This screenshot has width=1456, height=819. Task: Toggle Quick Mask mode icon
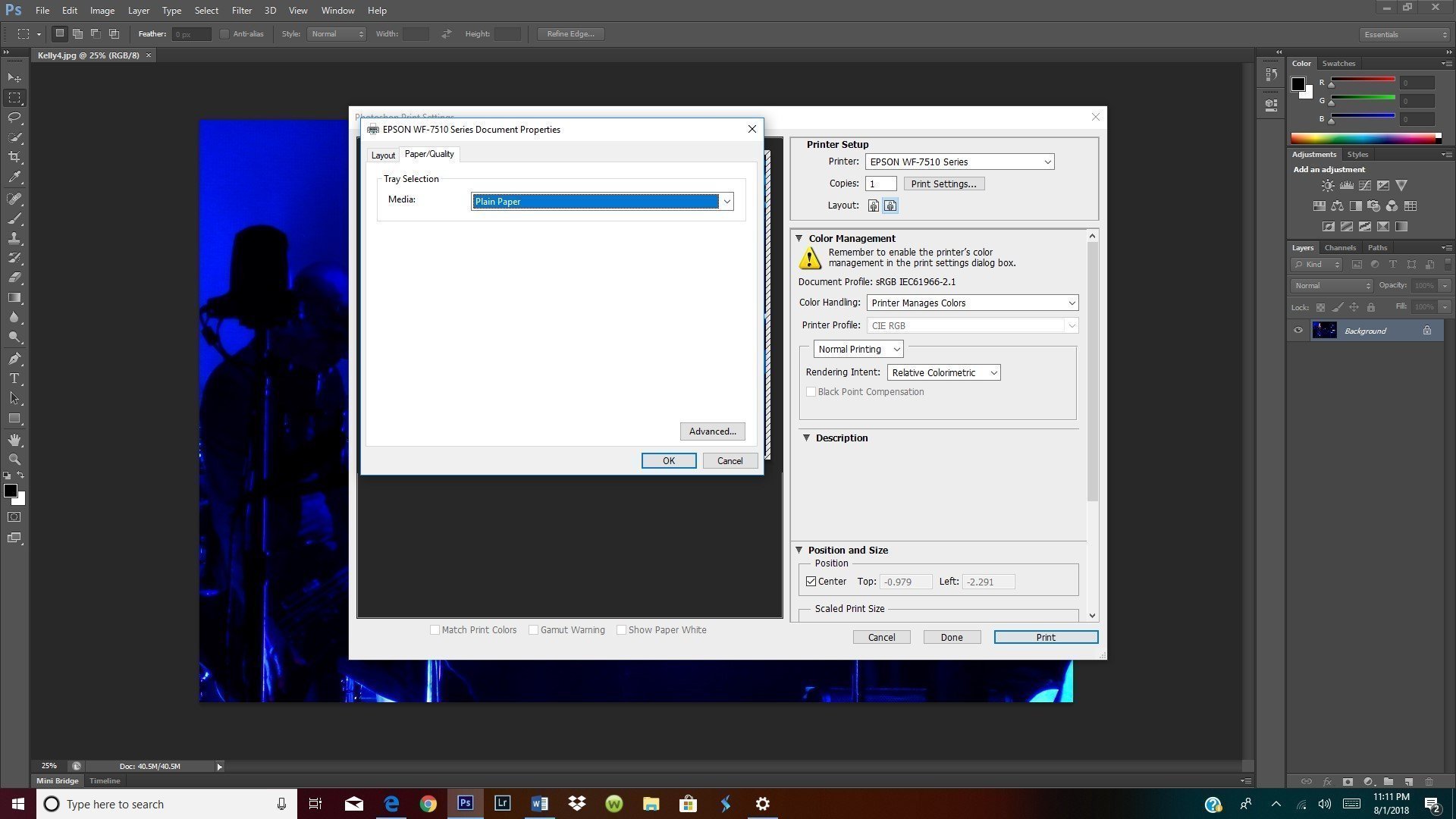(x=14, y=517)
